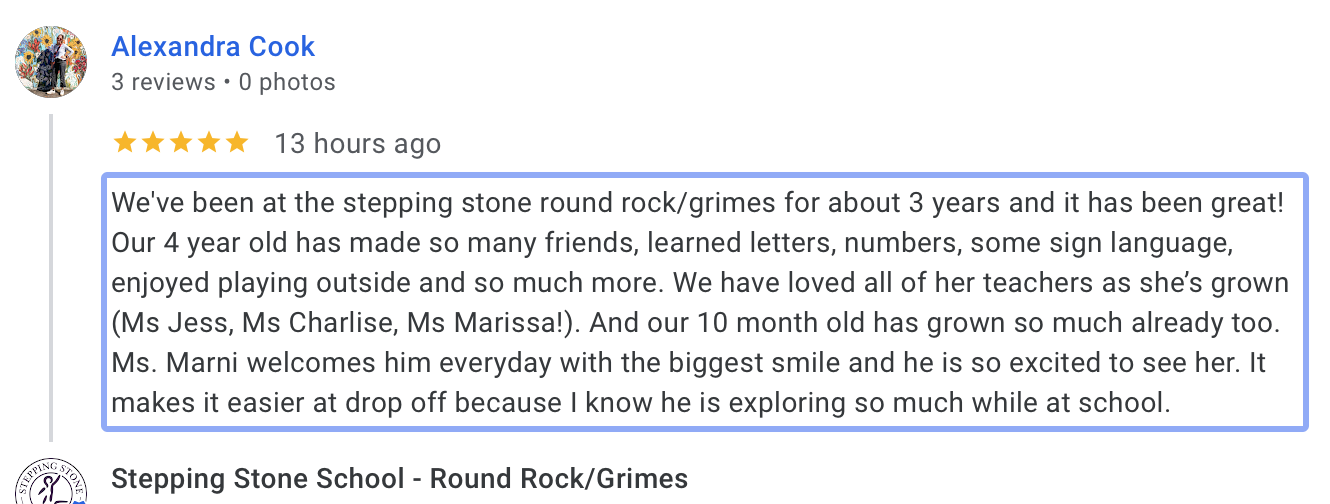Open the Alexandra Cook reviewer profile link
The height and width of the screenshot is (504, 1330).
coord(213,46)
